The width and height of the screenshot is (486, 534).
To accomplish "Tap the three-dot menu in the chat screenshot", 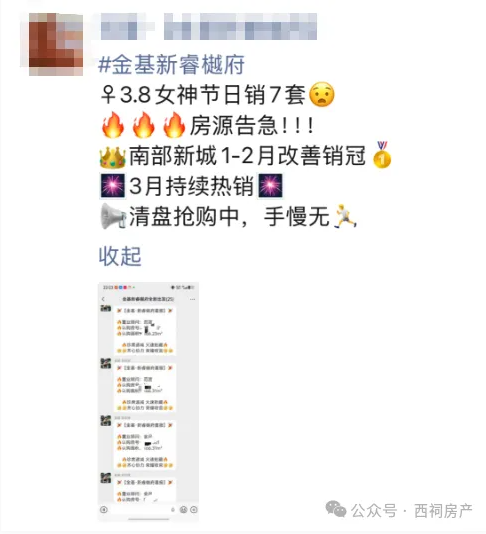I will [x=192, y=299].
